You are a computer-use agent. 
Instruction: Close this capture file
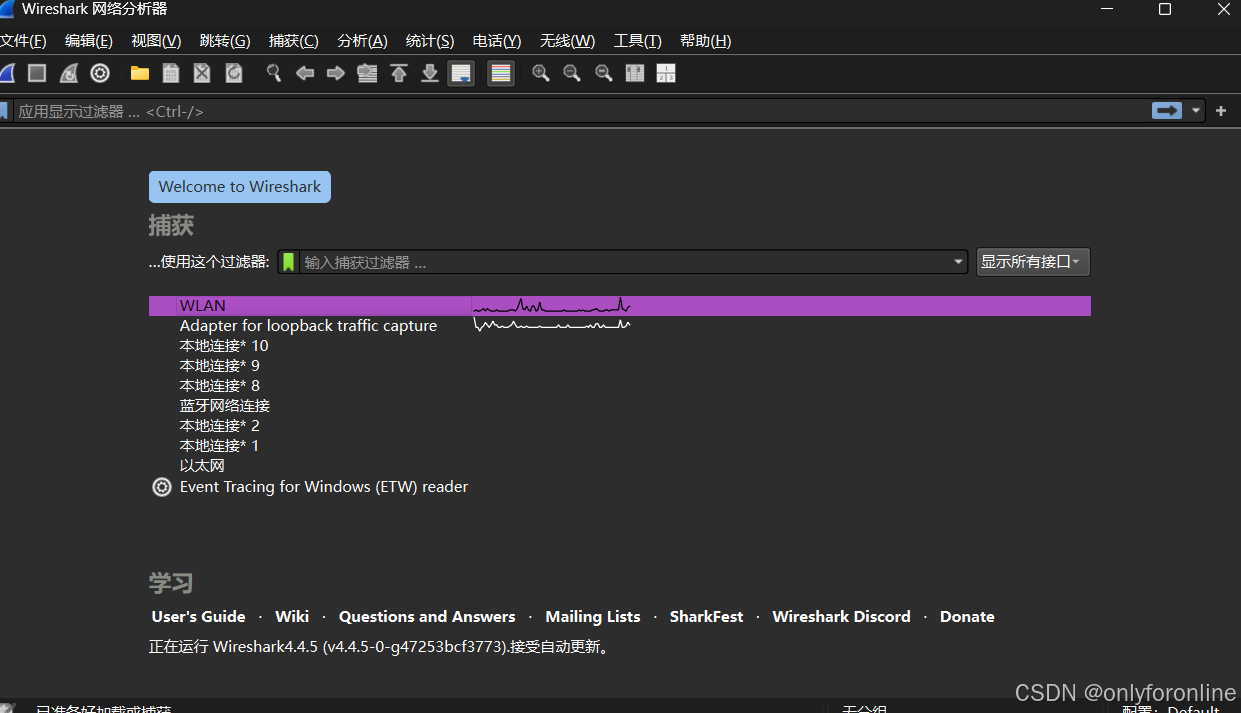(202, 73)
